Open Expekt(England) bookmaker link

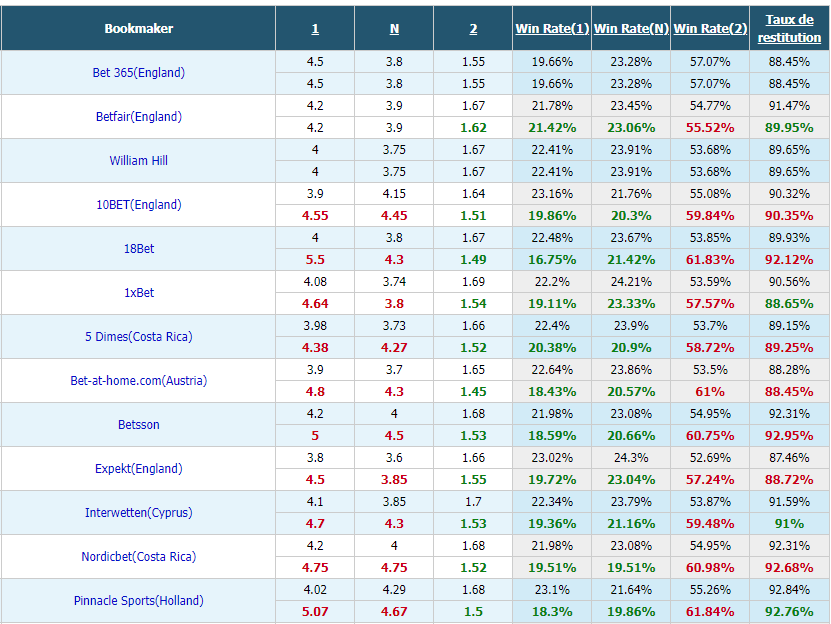(138, 469)
